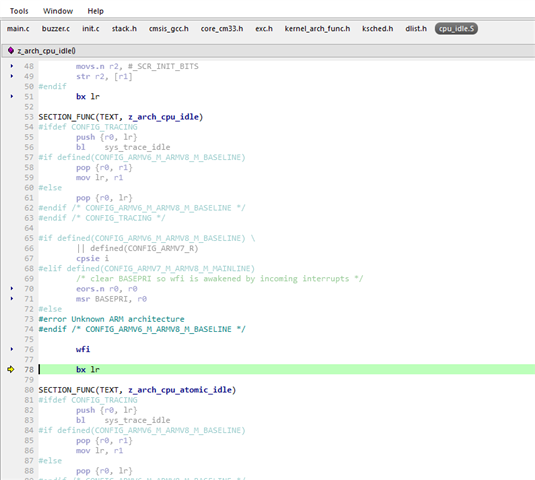Toggle breakpoint marker at line 71
This screenshot has height=480, width=535.
tap(12, 299)
